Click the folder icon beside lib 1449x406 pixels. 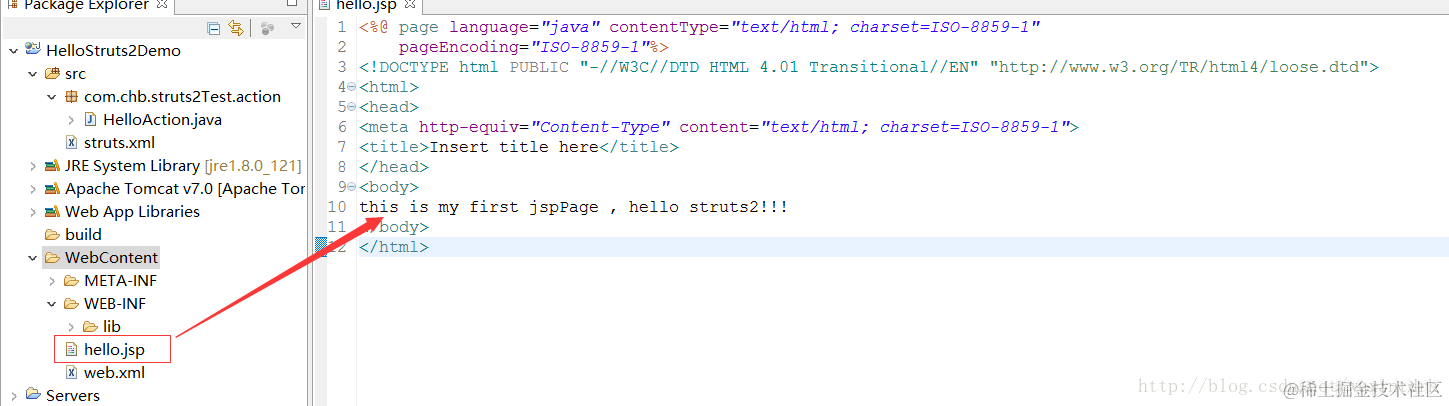click(x=91, y=326)
